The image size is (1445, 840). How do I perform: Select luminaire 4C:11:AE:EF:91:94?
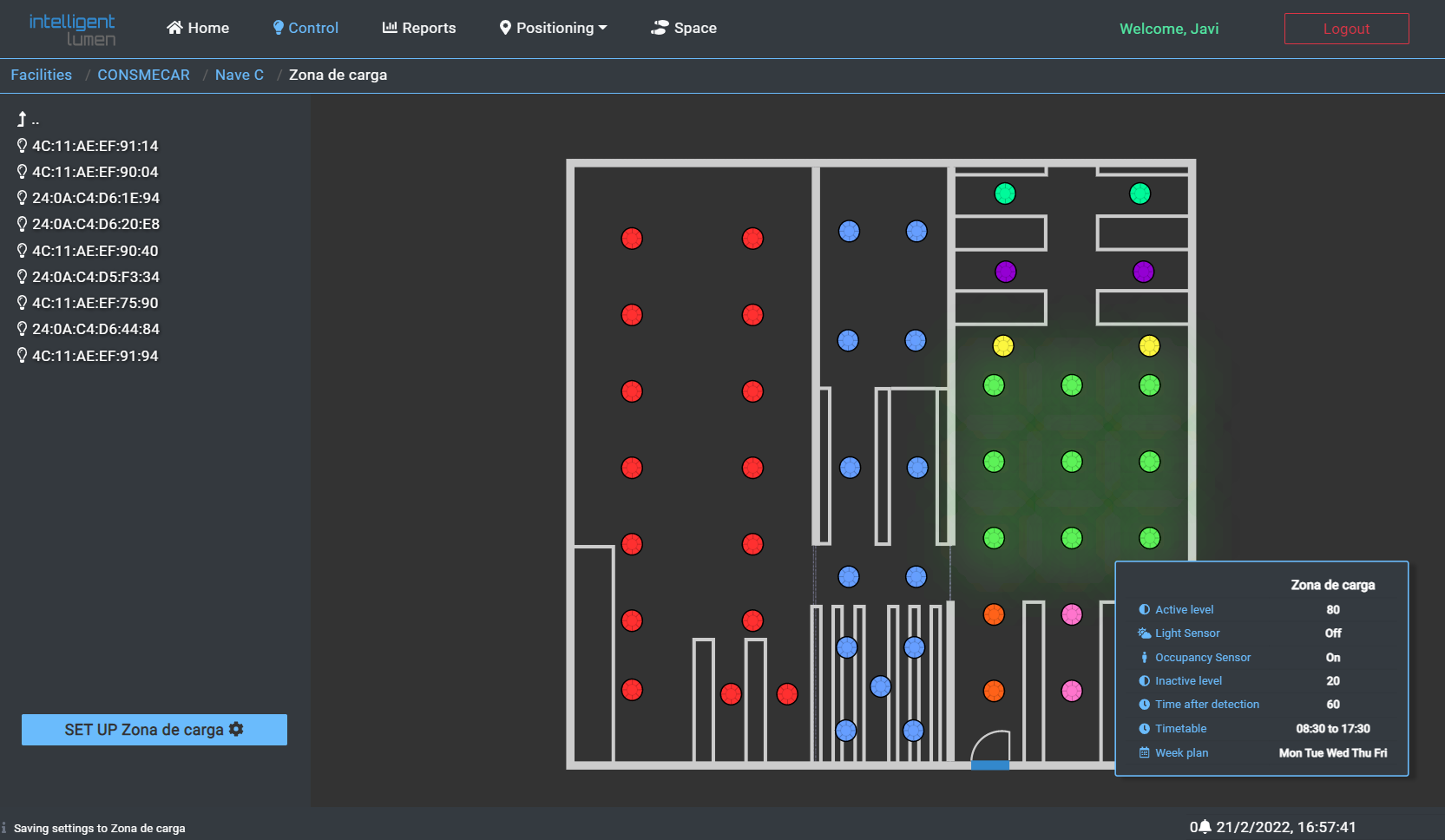pos(88,356)
